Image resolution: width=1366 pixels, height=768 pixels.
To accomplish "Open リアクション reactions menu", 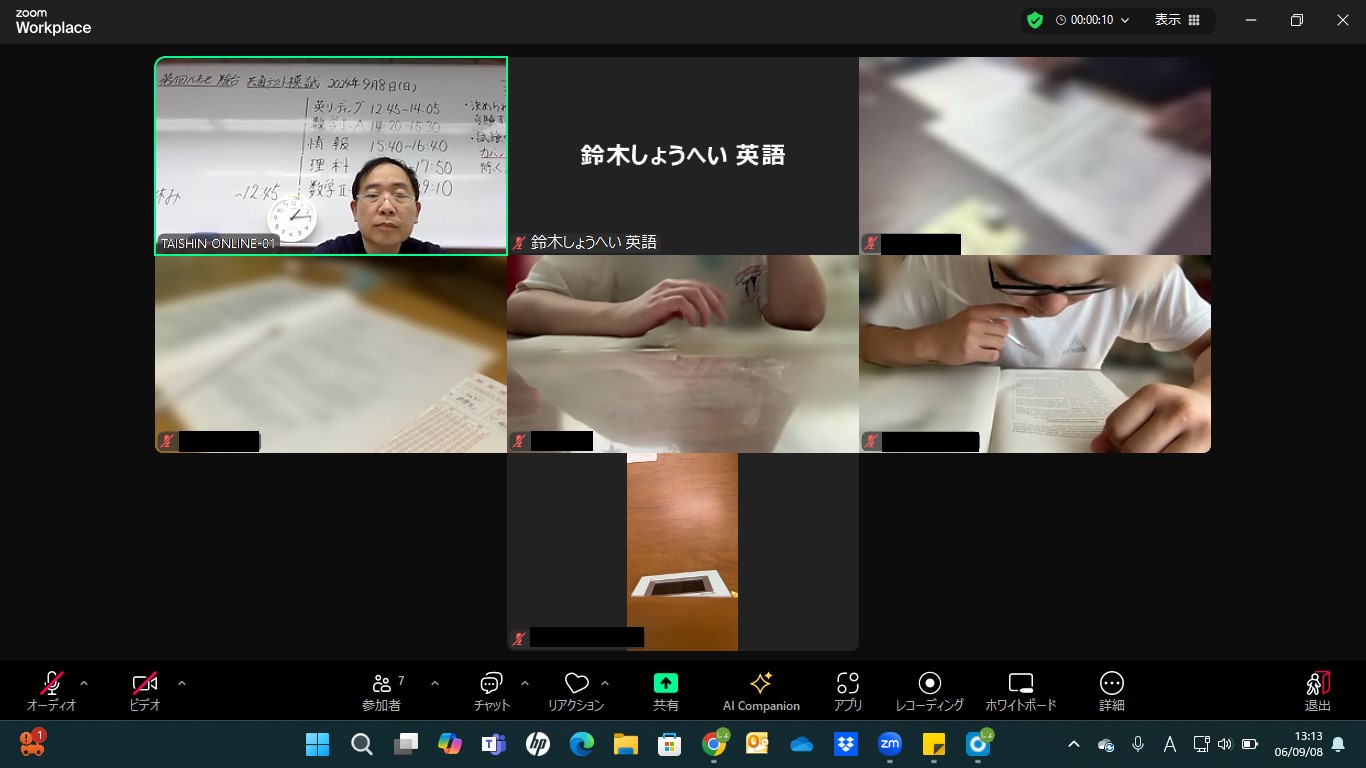I will [x=576, y=690].
